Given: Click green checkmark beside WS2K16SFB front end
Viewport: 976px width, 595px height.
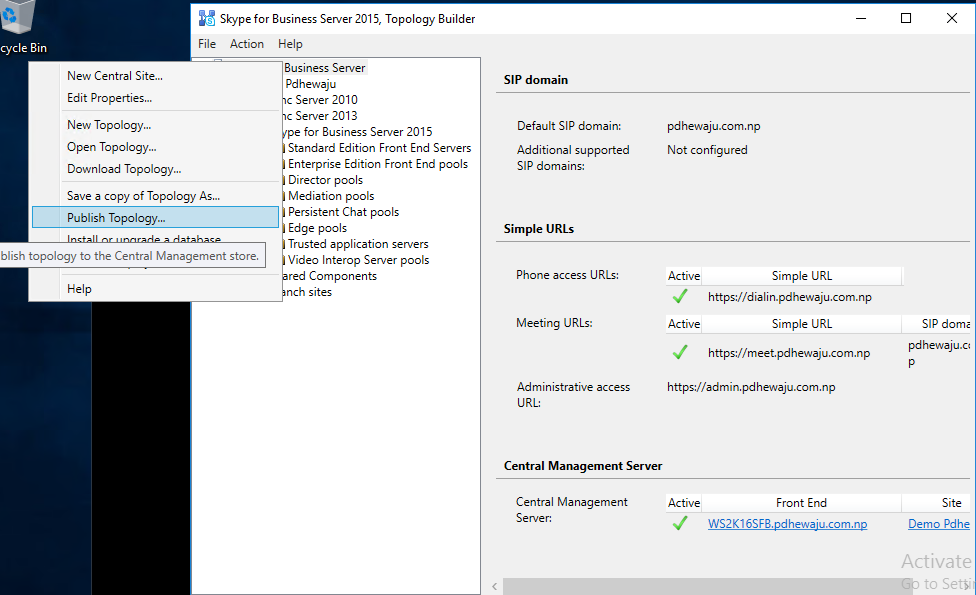Looking at the screenshot, I should pos(680,523).
